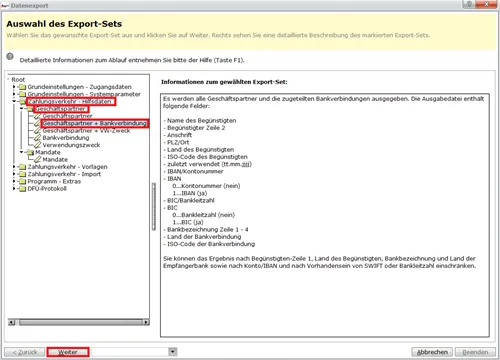The height and width of the screenshot is (360, 500).
Task: Click the pencil icon beside Mandate export set
Action: coord(38,160)
